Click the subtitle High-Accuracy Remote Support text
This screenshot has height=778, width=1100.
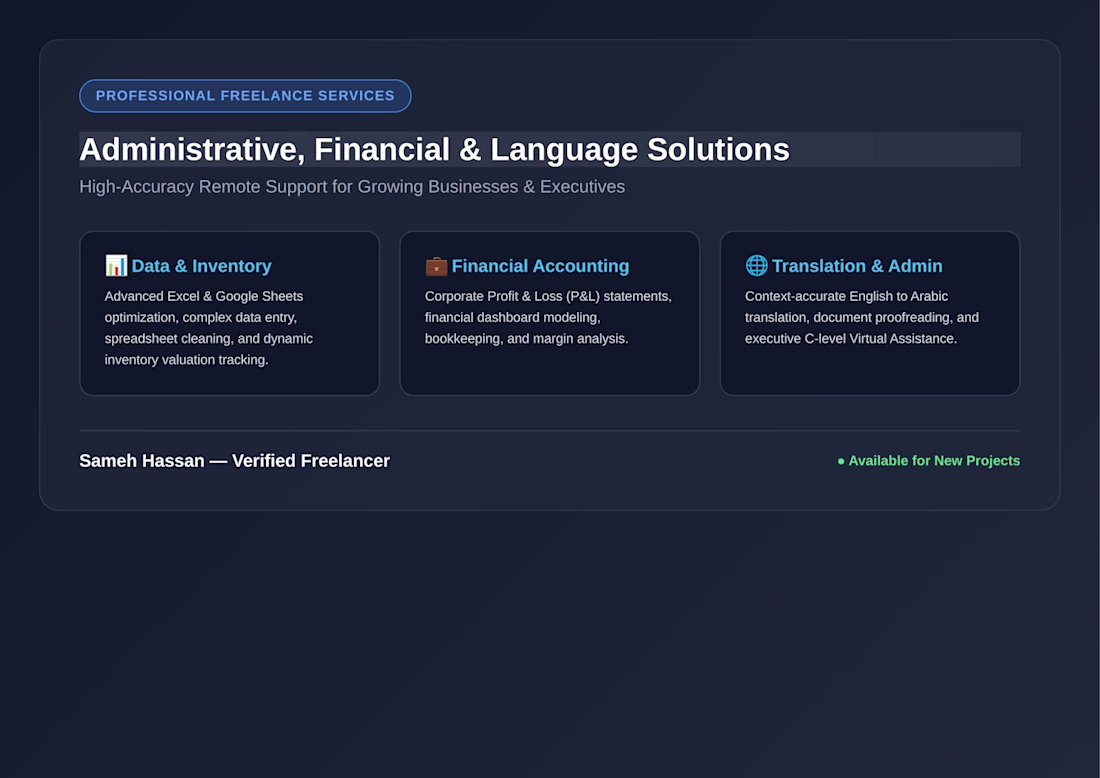point(352,187)
